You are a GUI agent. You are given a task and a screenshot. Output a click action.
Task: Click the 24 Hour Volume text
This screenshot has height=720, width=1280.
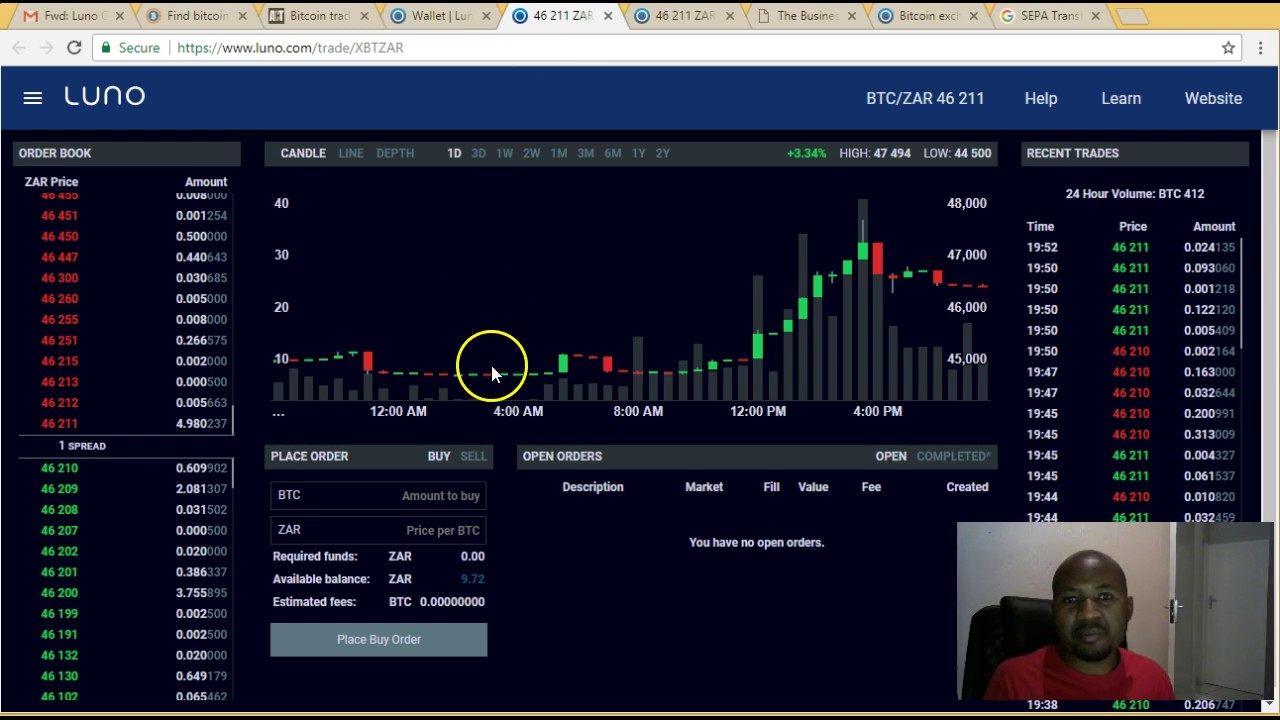[x=1135, y=194]
